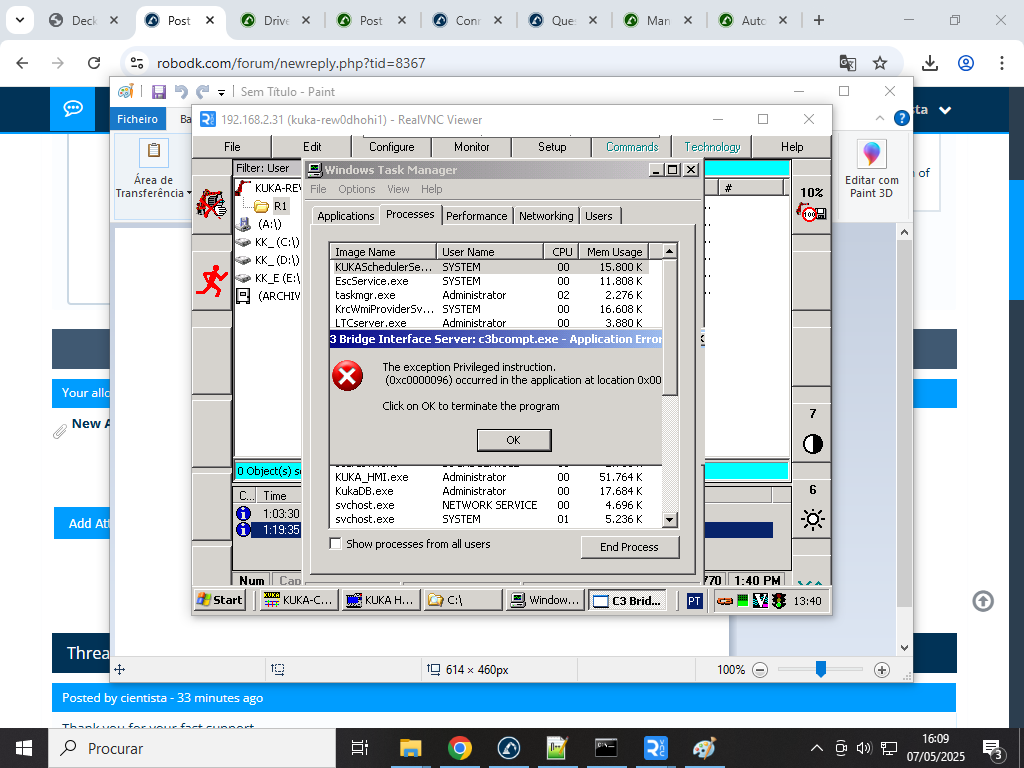Image resolution: width=1024 pixels, height=768 pixels.
Task: Open KUKA Setup menu
Action: (x=552, y=147)
